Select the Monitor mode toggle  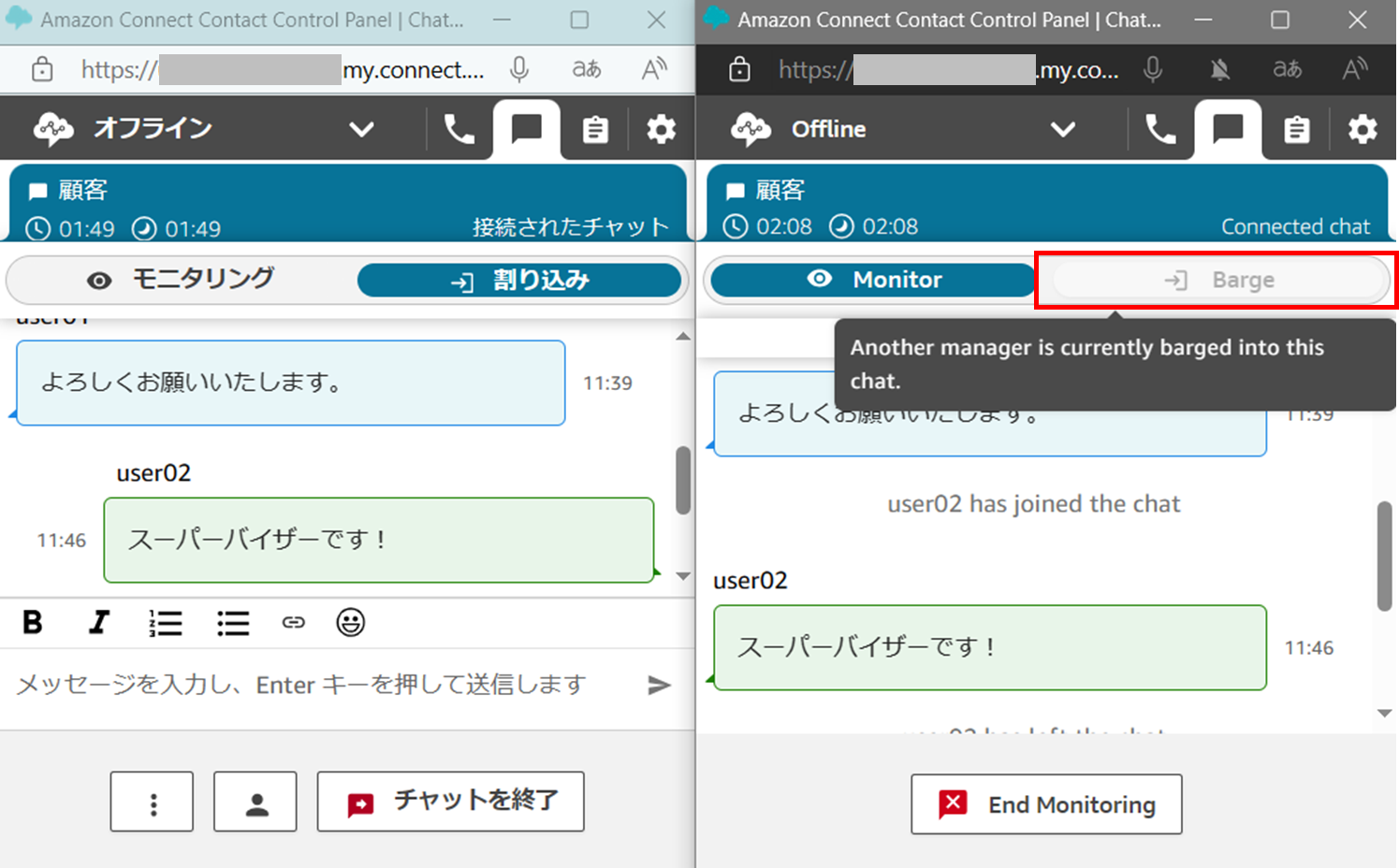coord(872,280)
